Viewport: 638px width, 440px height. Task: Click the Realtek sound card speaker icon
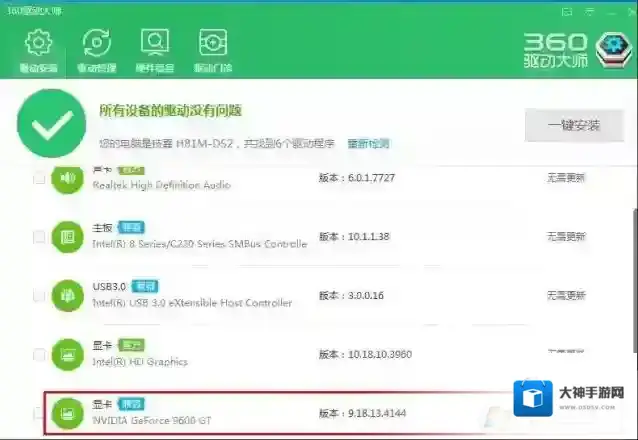68,179
